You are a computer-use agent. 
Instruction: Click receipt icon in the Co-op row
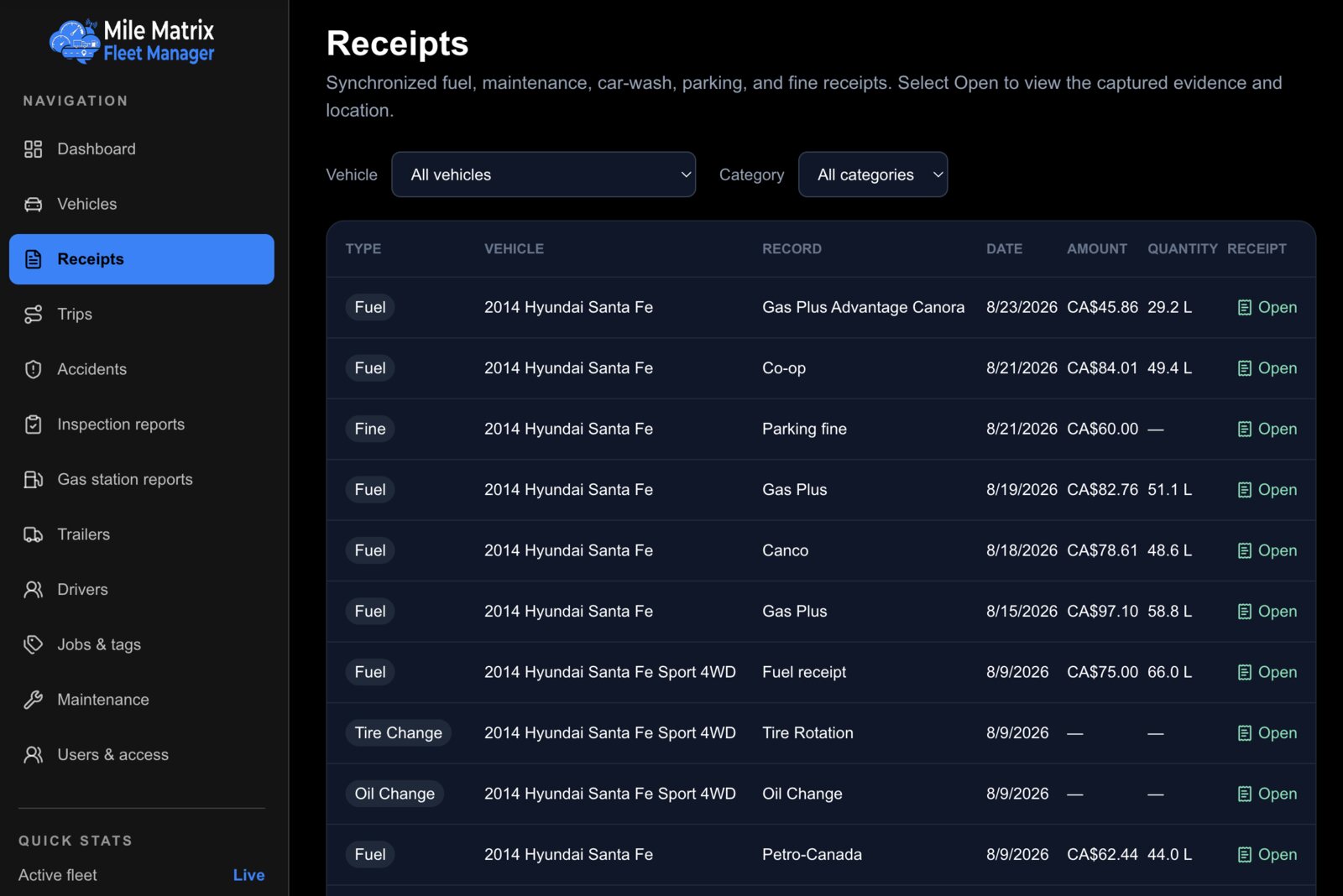(x=1245, y=368)
